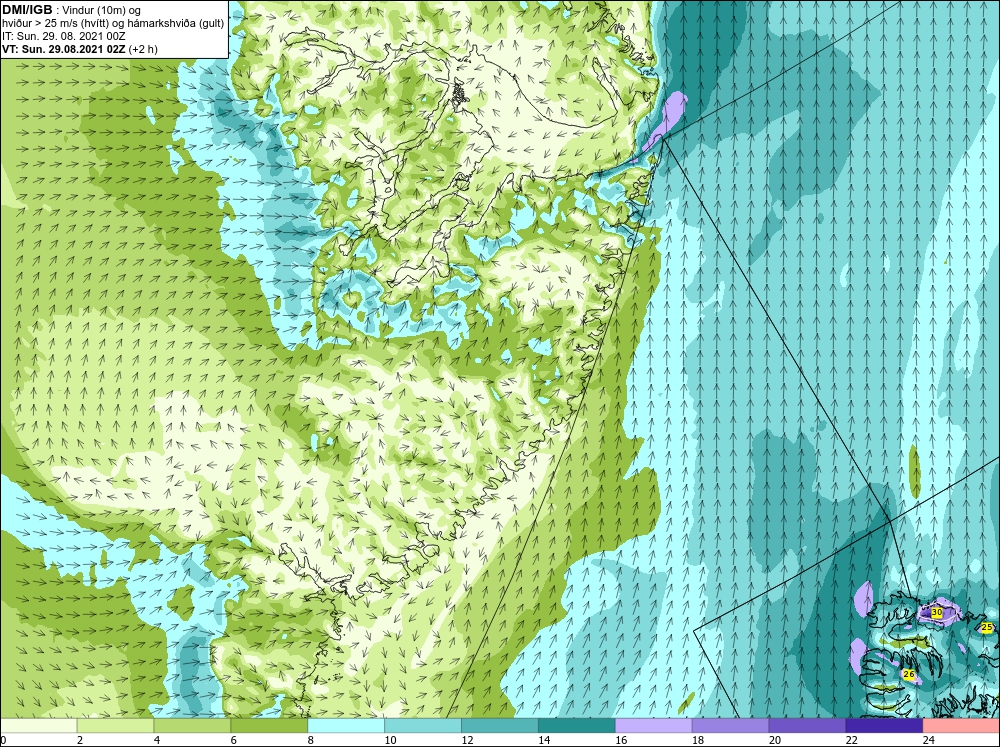Click the valid time line VT: Sun. 29.08.2021 02Z
This screenshot has height=747, width=1000.
[x=64, y=49]
